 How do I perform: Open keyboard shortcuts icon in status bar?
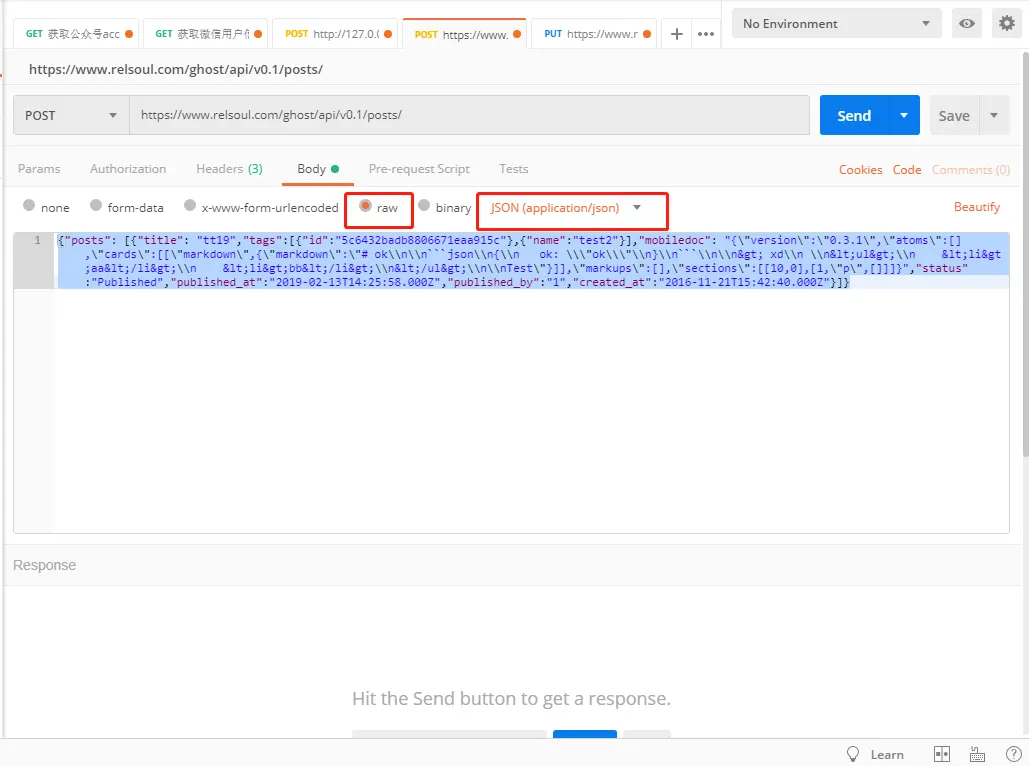(x=977, y=754)
